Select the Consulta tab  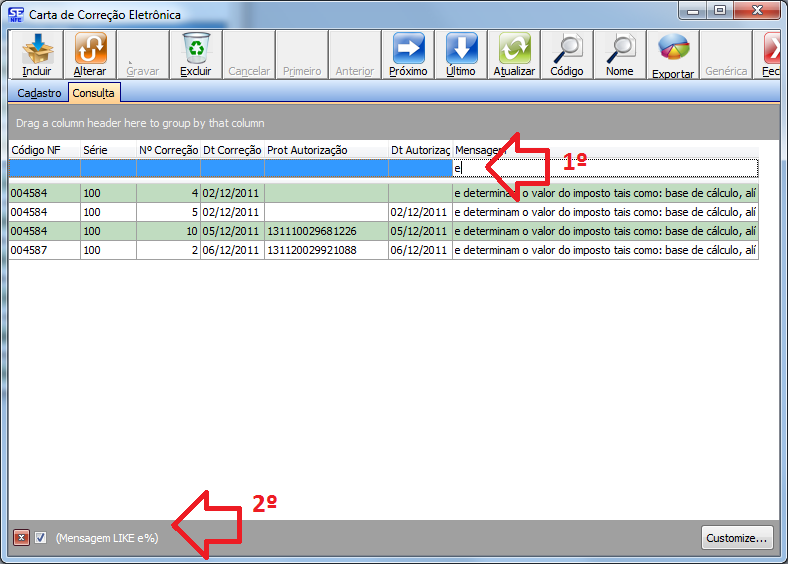[93, 93]
